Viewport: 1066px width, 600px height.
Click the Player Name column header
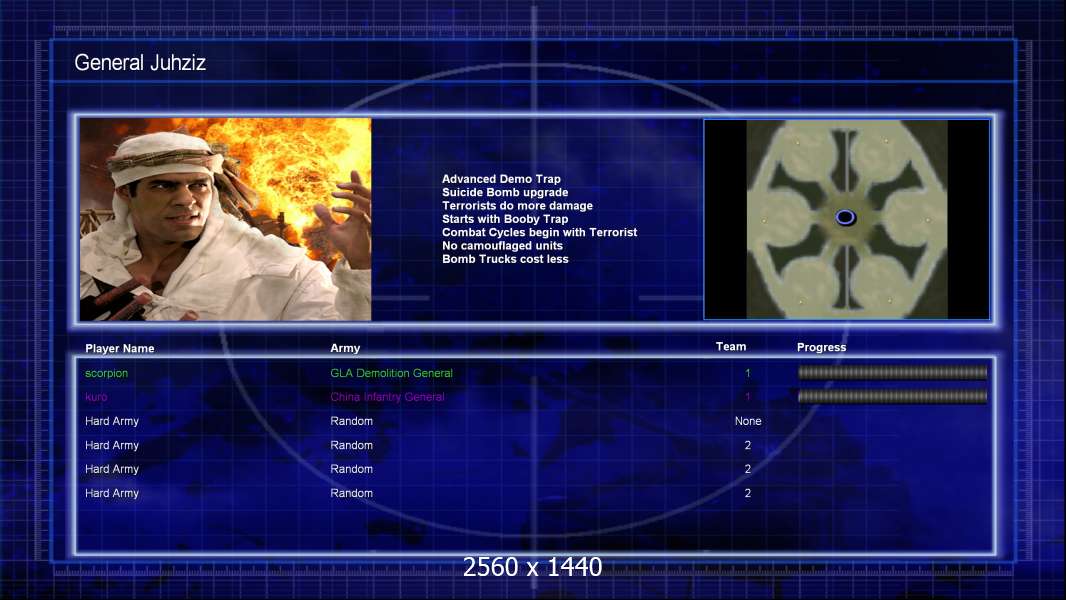point(120,349)
